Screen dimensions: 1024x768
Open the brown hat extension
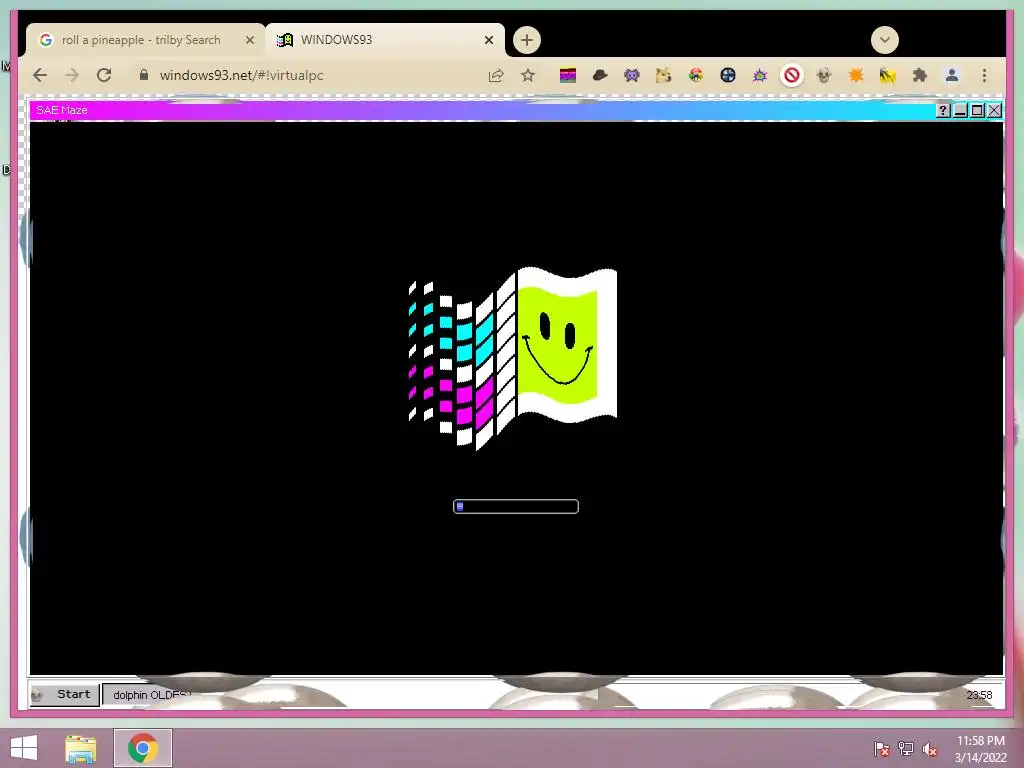coord(600,76)
